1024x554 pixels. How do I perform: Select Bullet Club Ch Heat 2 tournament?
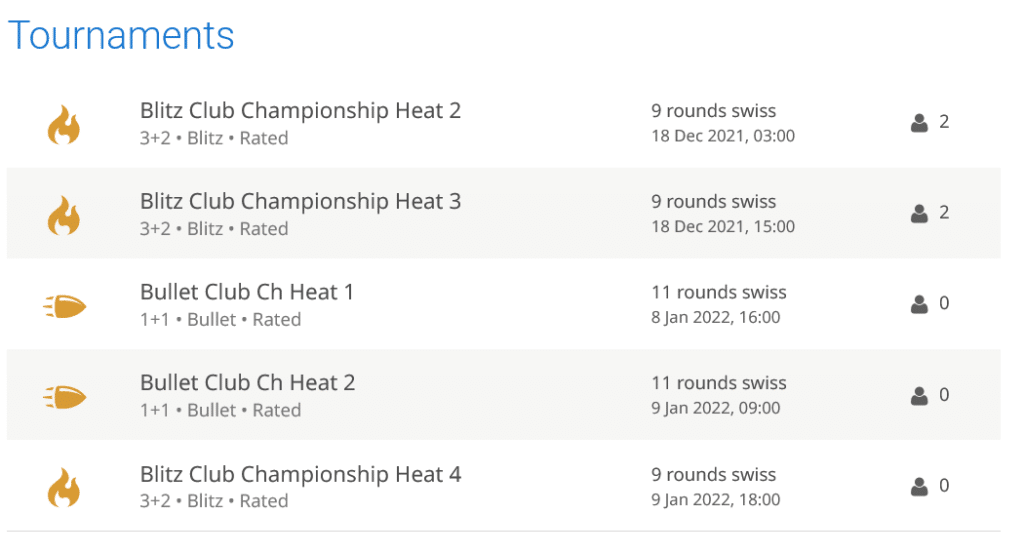pyautogui.click(x=247, y=382)
